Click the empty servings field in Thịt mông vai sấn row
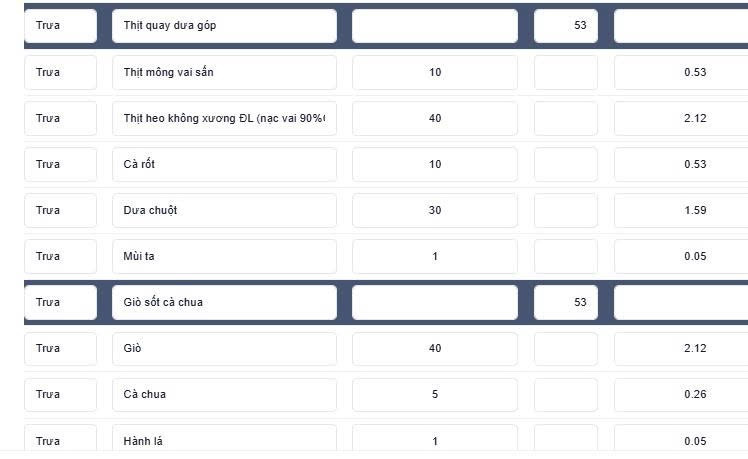Image resolution: width=748 pixels, height=459 pixels. [x=566, y=73]
